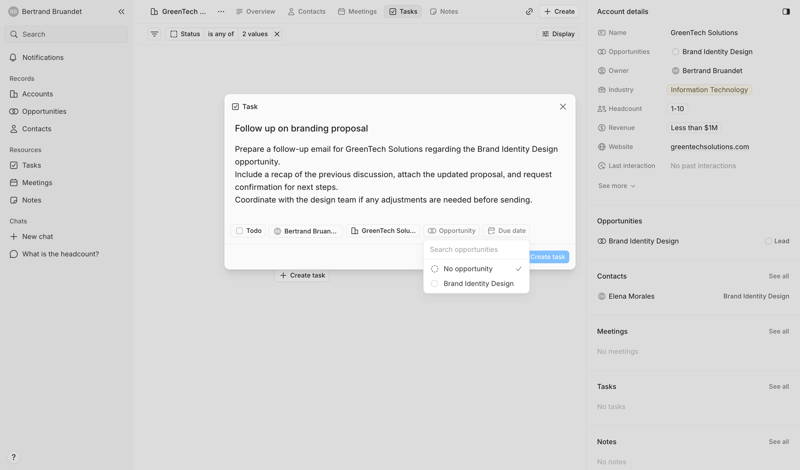Click the Search opportunities field
800x470 pixels.
click(x=477, y=250)
